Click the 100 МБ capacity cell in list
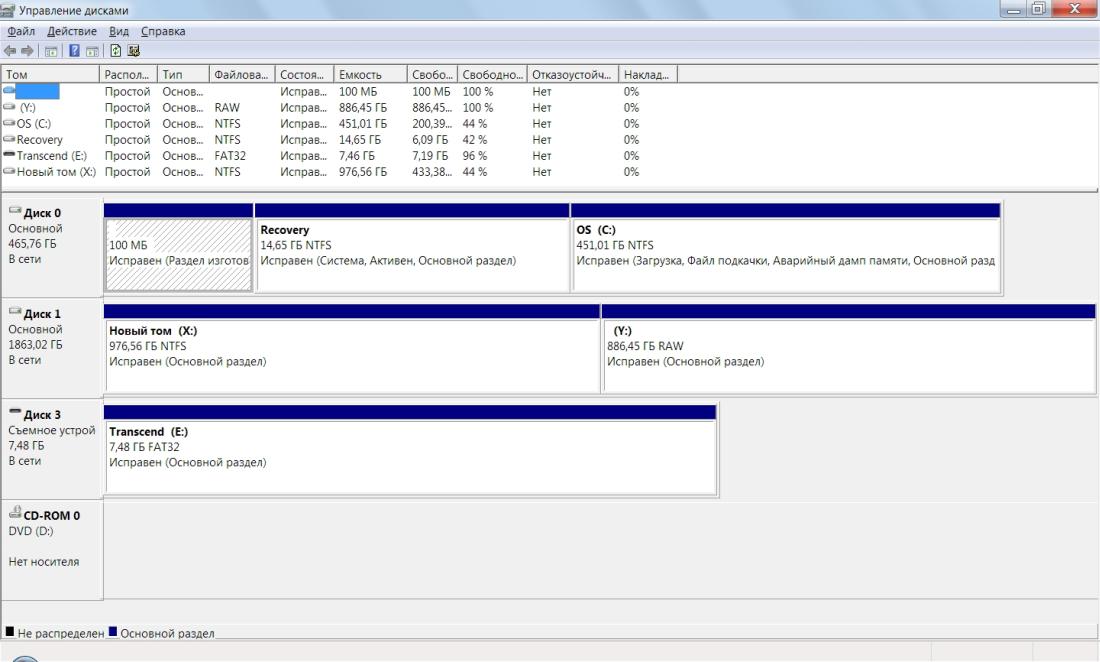The width and height of the screenshot is (1100, 662). click(358, 91)
